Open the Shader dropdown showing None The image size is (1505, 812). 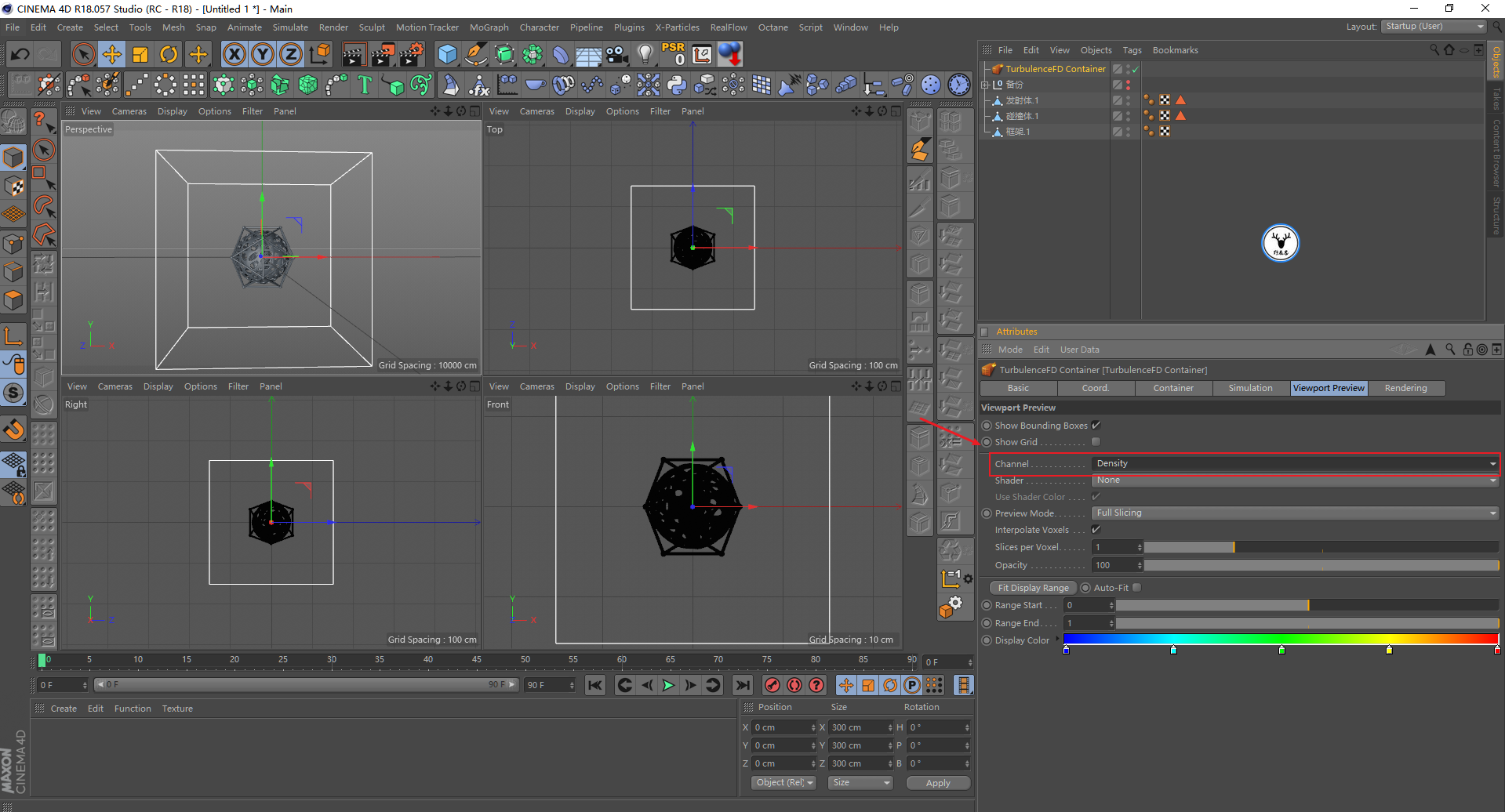pyautogui.click(x=1295, y=480)
